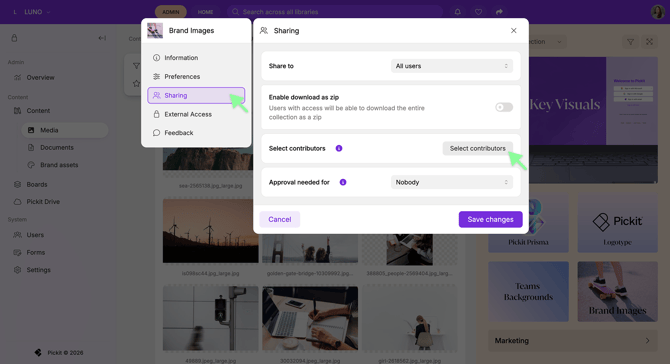
Task: Open Feedback settings section
Action: click(x=196, y=133)
